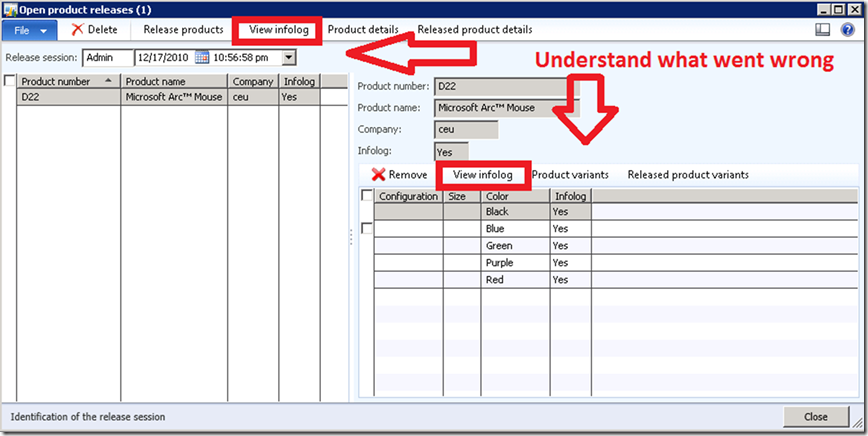Toggle select-all checkbox in variants grid header
Viewport: 868px width, 436px height.
(367, 196)
